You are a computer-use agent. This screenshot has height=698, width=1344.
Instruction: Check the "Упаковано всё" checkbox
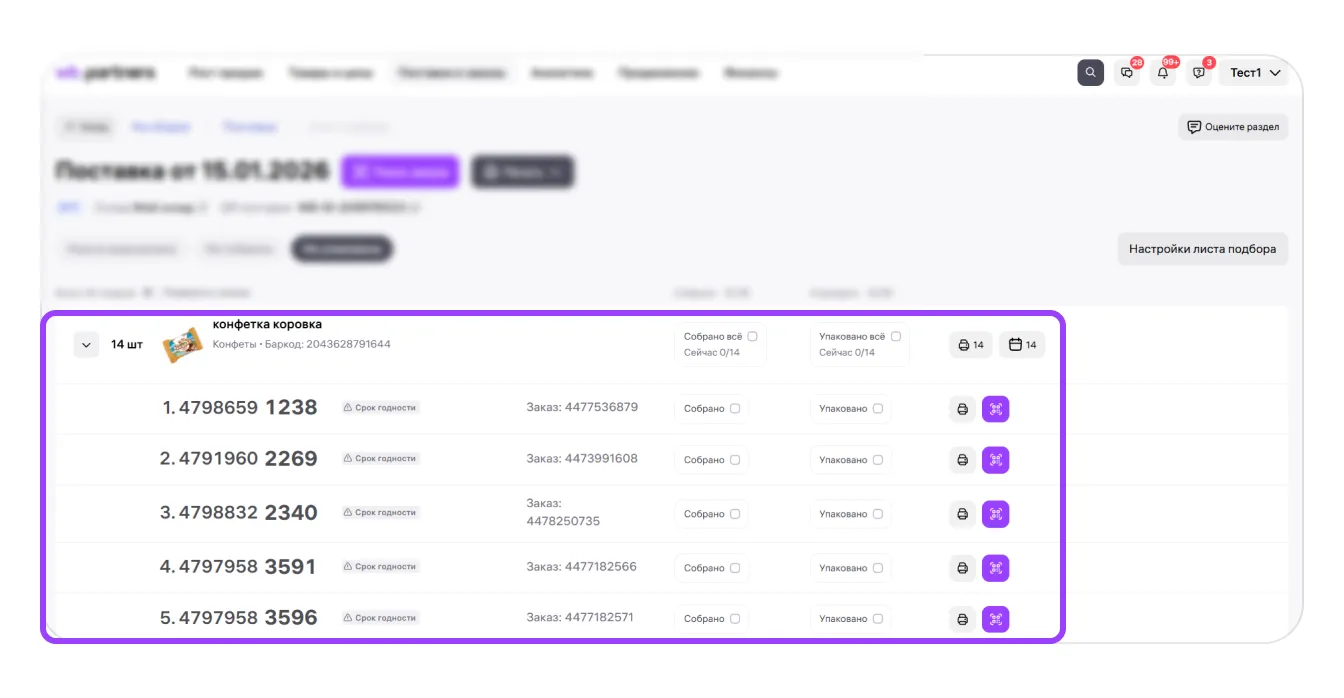(895, 337)
